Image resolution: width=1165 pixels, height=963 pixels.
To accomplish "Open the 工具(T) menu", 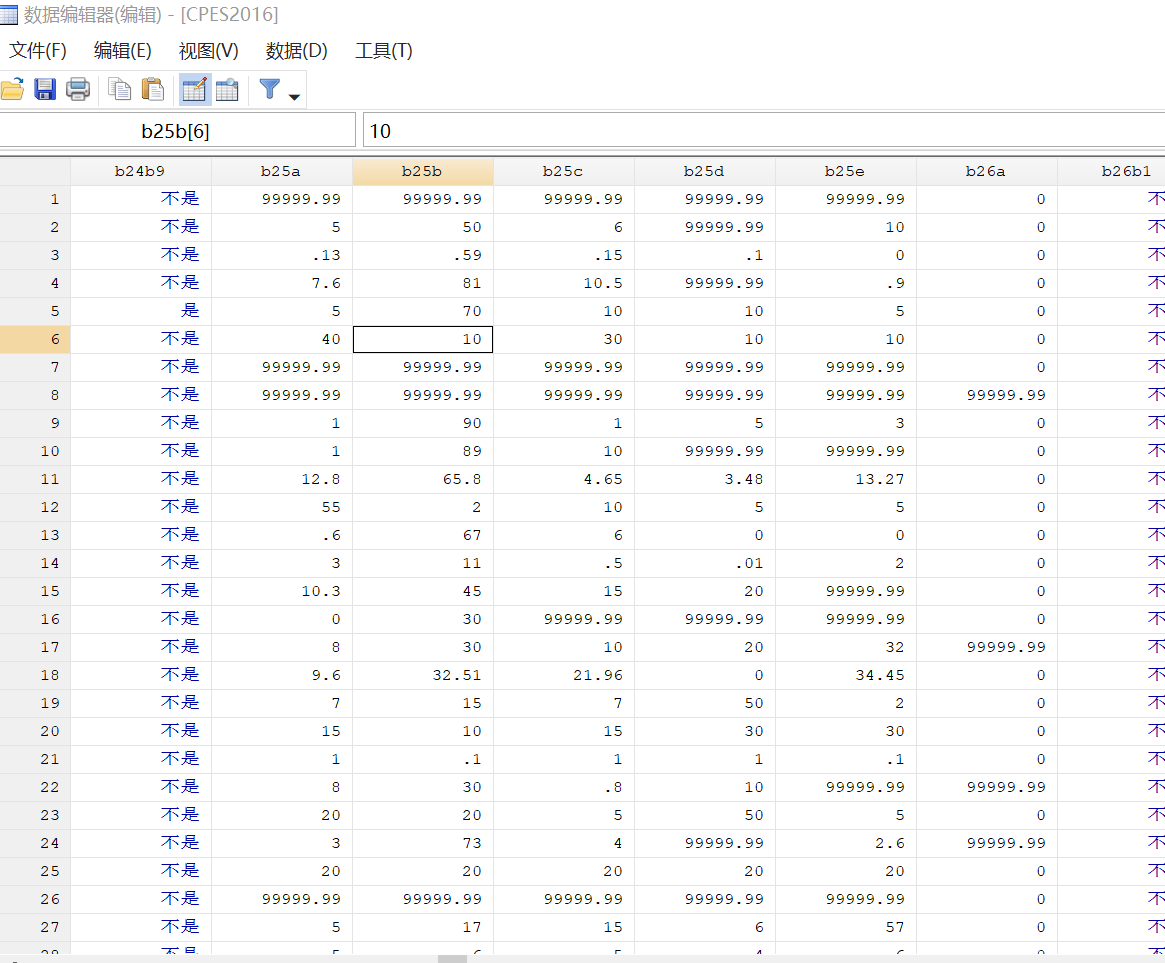I will click(383, 51).
